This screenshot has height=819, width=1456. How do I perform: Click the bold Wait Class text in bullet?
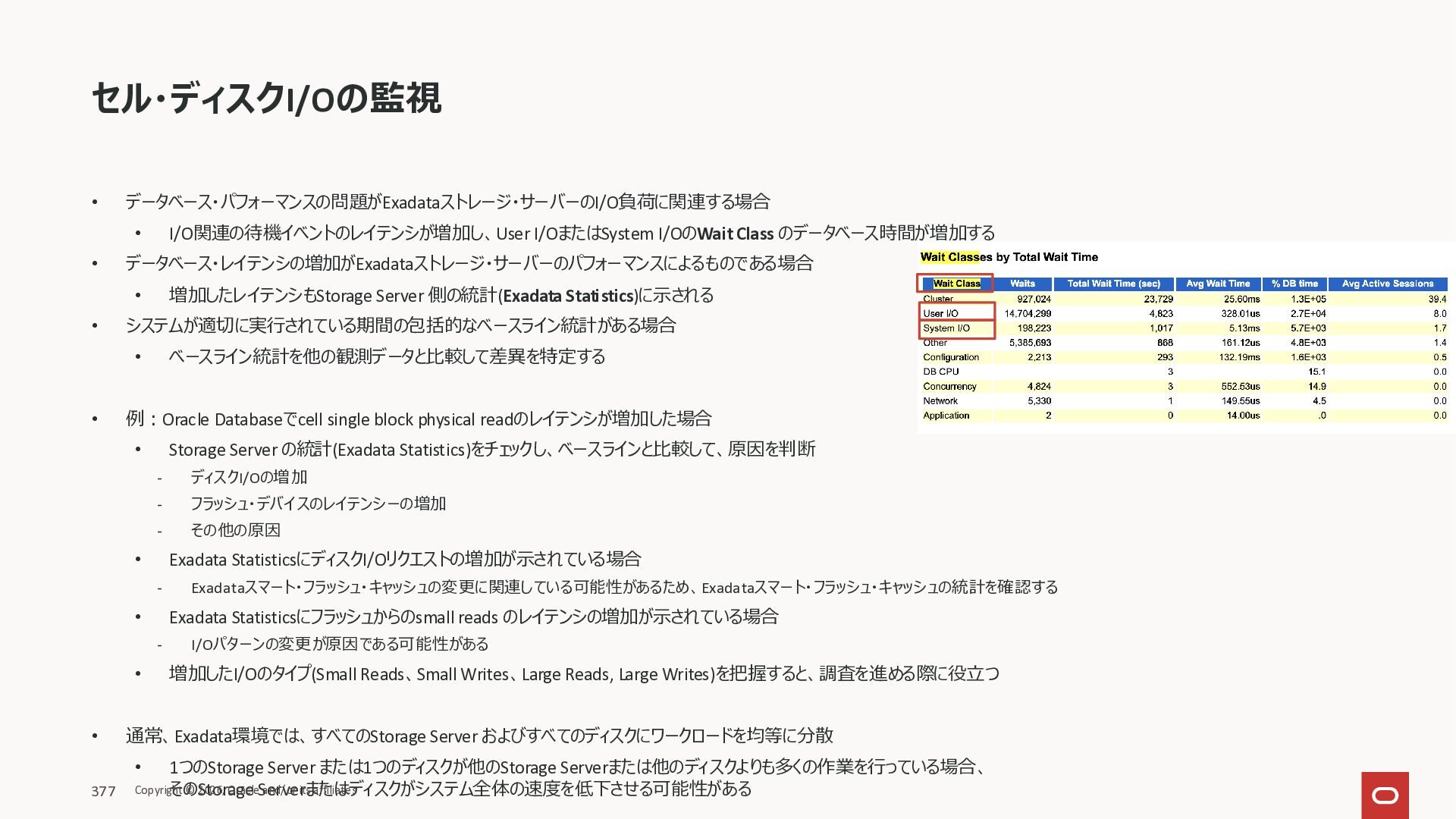(735, 234)
